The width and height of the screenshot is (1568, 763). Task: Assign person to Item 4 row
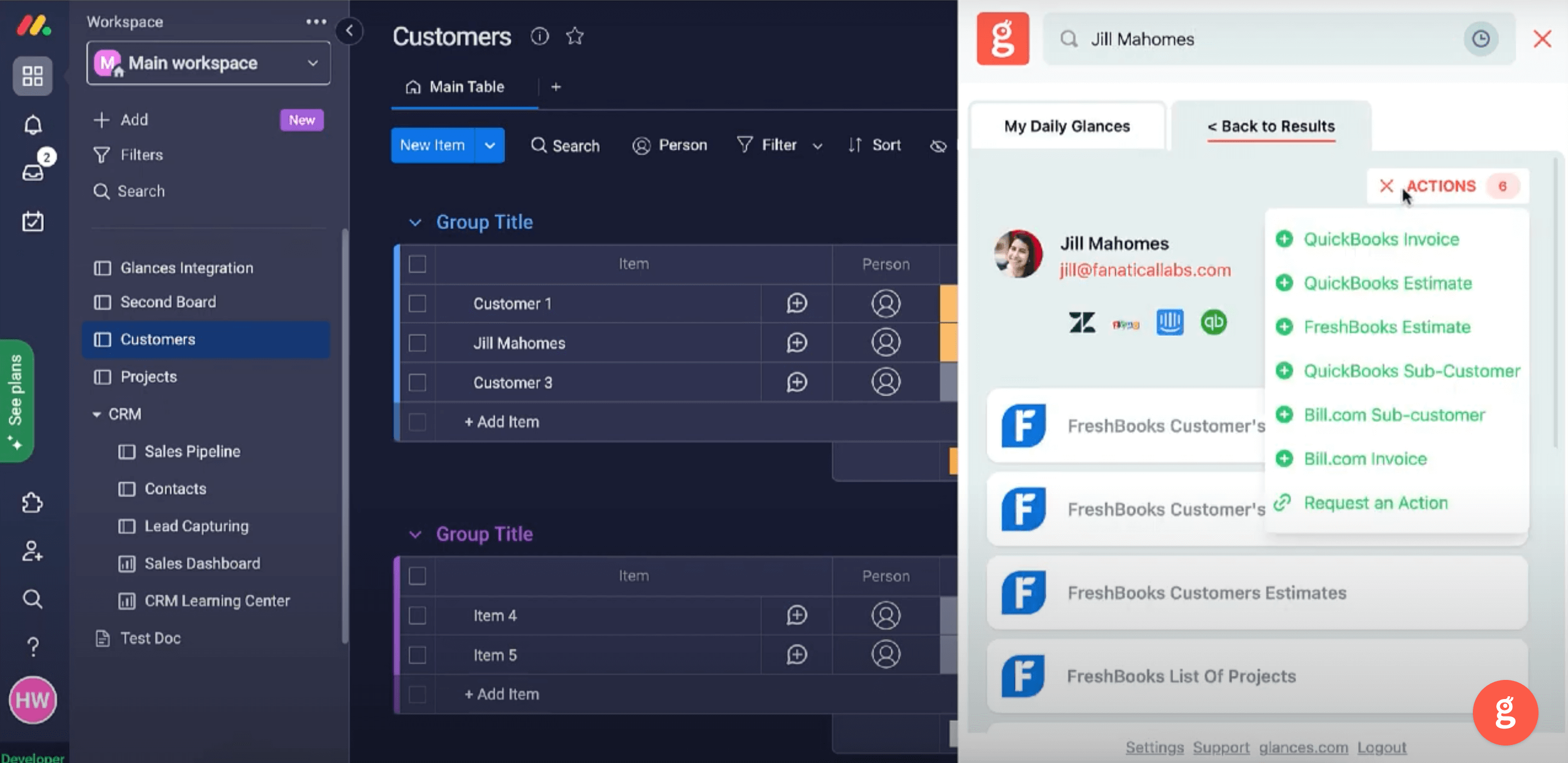tap(886, 615)
